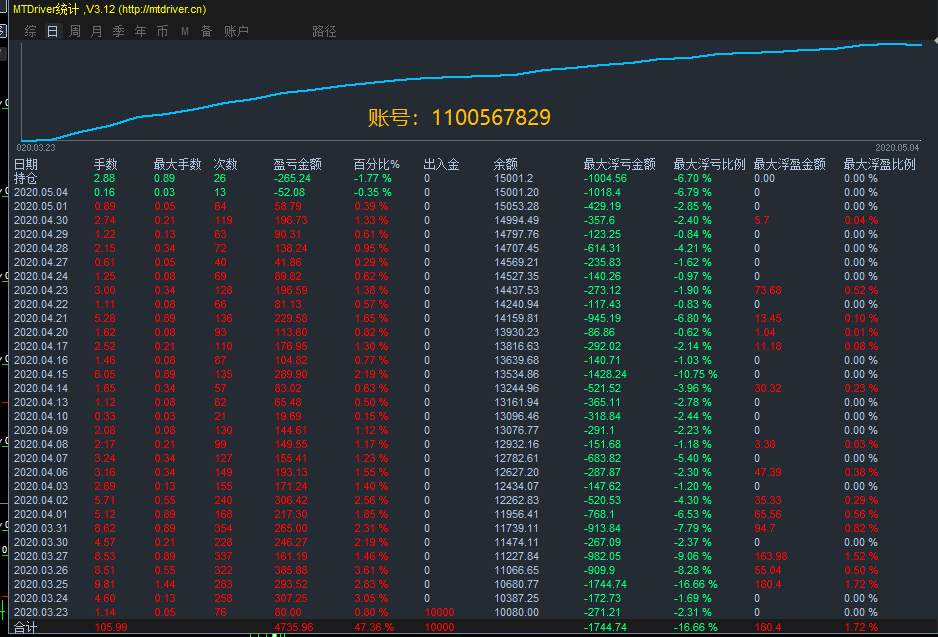The image size is (938, 637).
Task: Switch to the 年 yearly tab
Action: pos(141,31)
